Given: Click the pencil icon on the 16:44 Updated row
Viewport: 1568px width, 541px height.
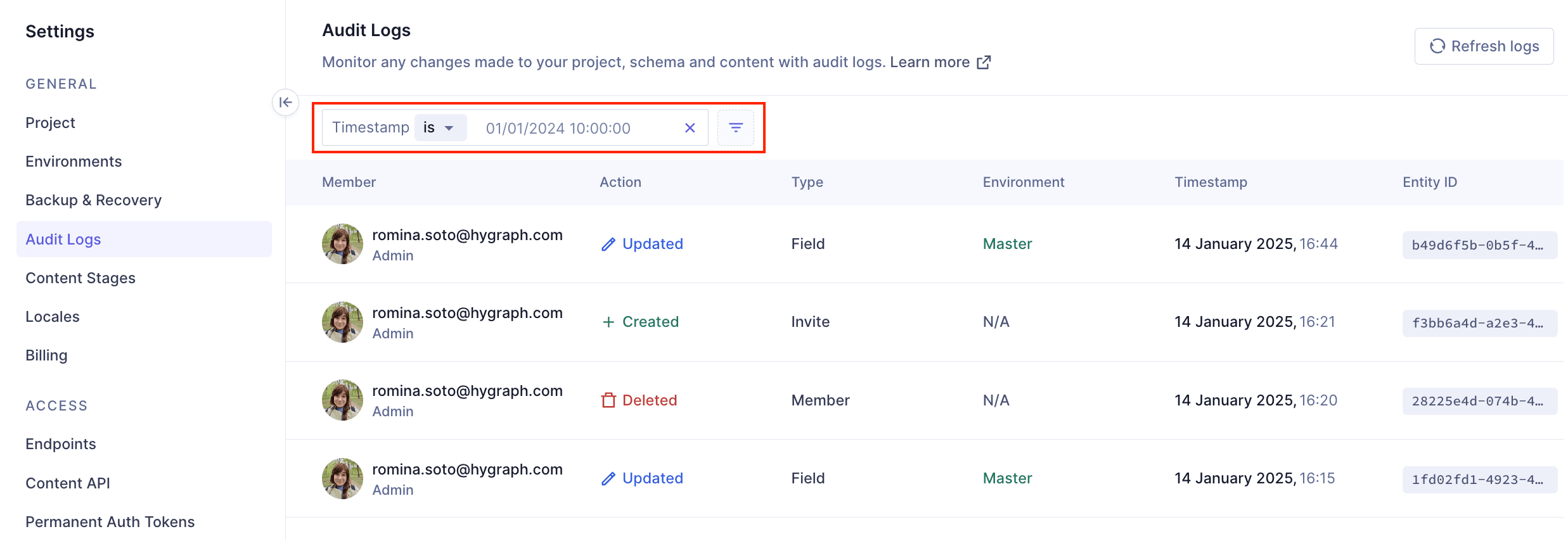Looking at the screenshot, I should coord(608,245).
